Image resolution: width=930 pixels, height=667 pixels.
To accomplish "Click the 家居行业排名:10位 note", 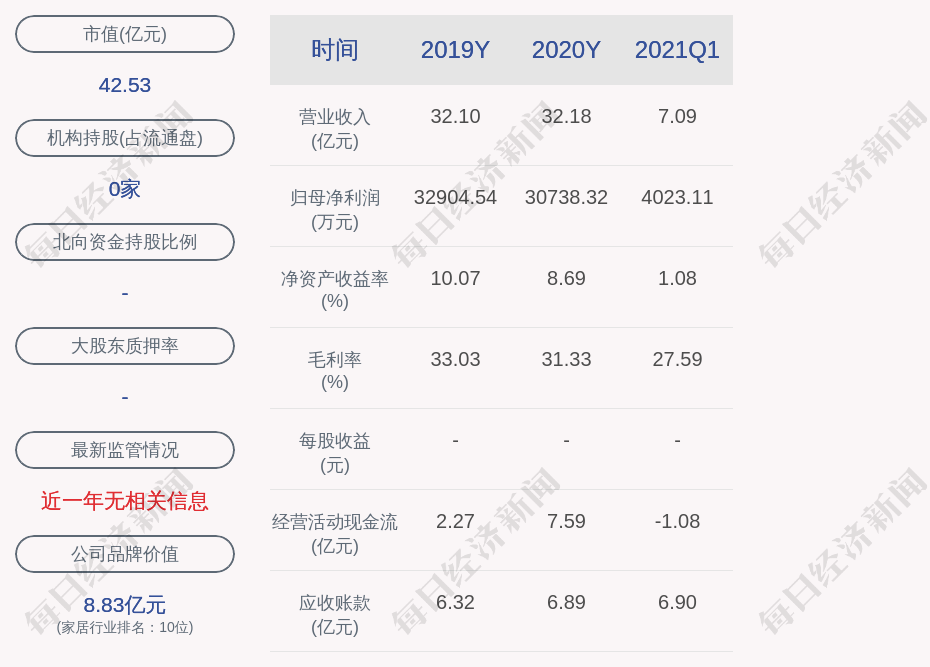I will [125, 627].
